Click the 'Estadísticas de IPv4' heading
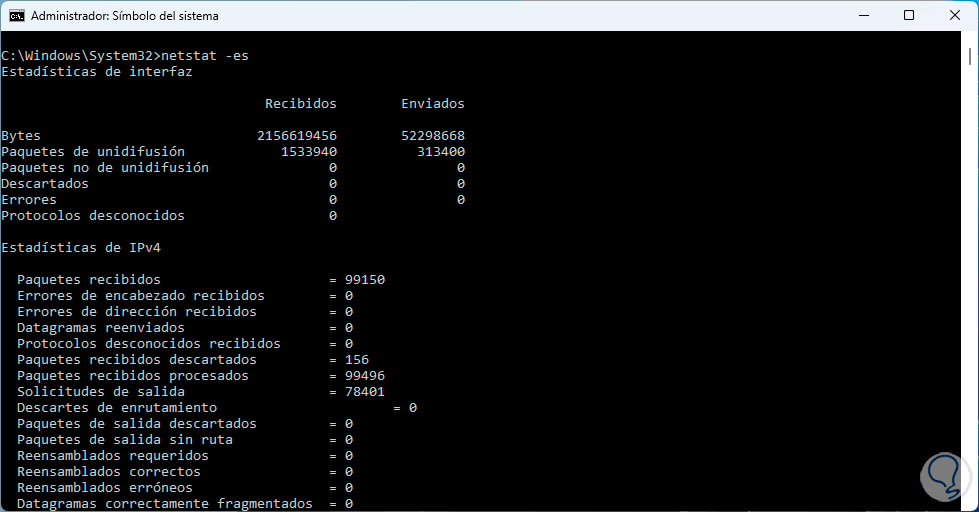This screenshot has height=512, width=979. pyautogui.click(x=81, y=248)
